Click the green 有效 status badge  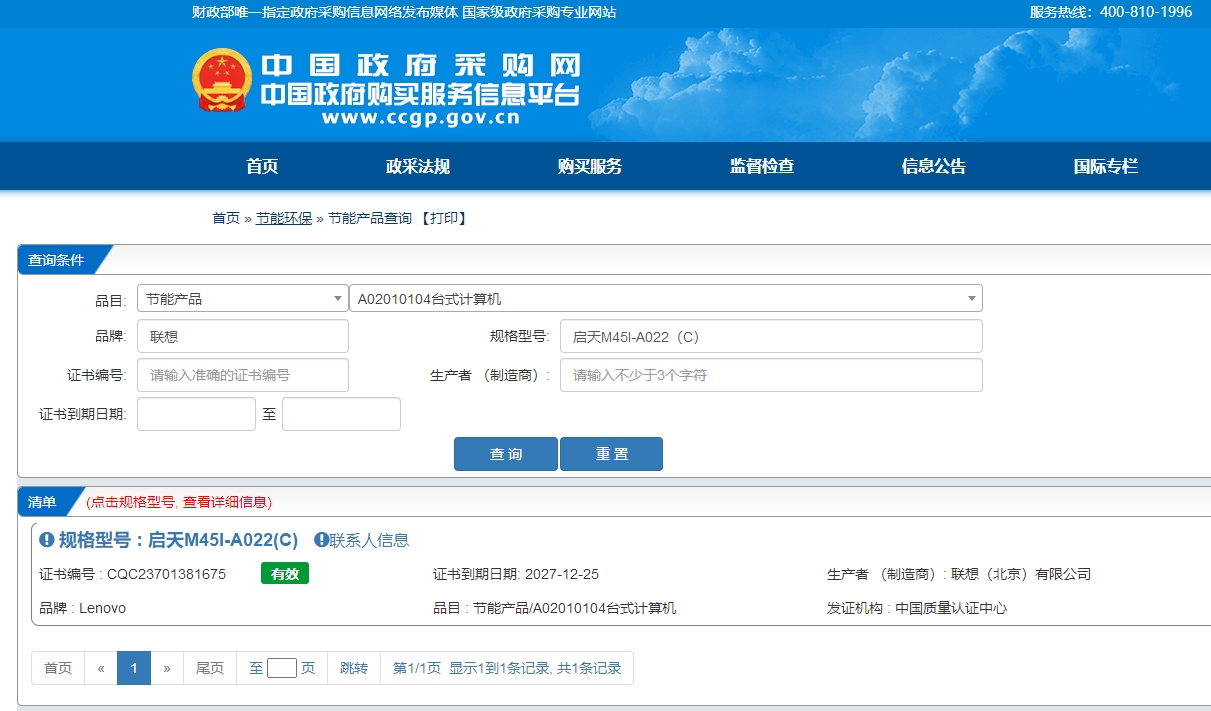285,573
